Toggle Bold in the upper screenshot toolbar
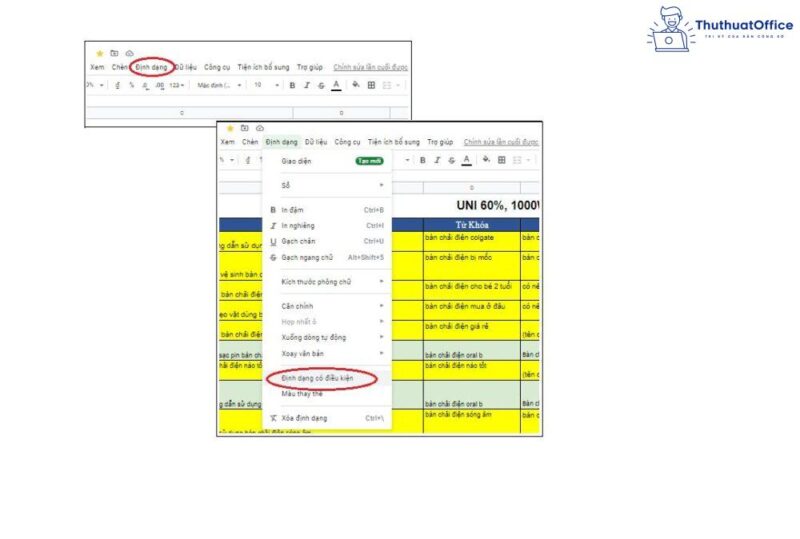The width and height of the screenshot is (800, 539). (x=292, y=85)
